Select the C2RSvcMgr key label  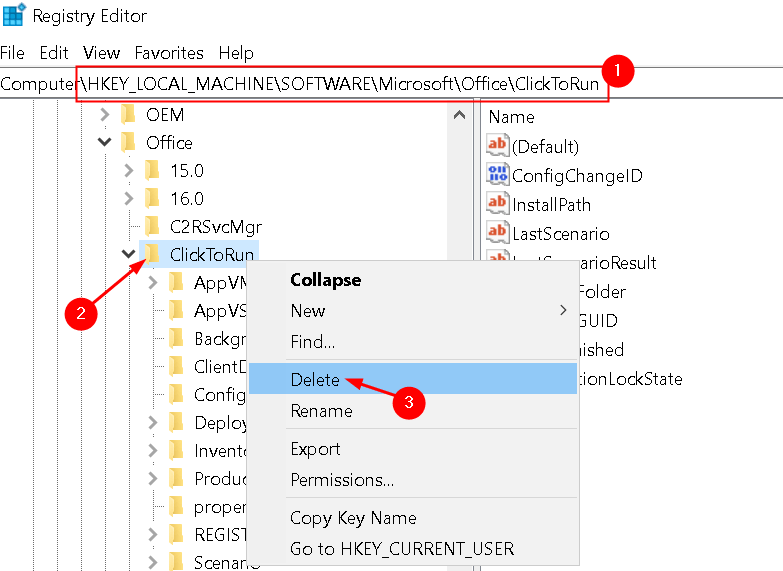[216, 227]
